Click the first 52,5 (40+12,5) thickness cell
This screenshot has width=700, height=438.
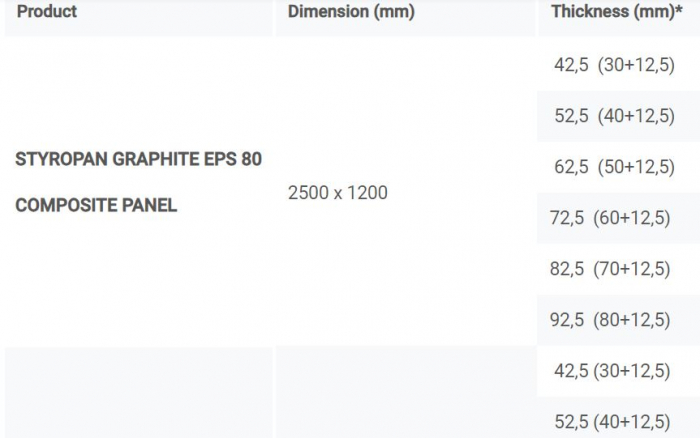click(614, 116)
